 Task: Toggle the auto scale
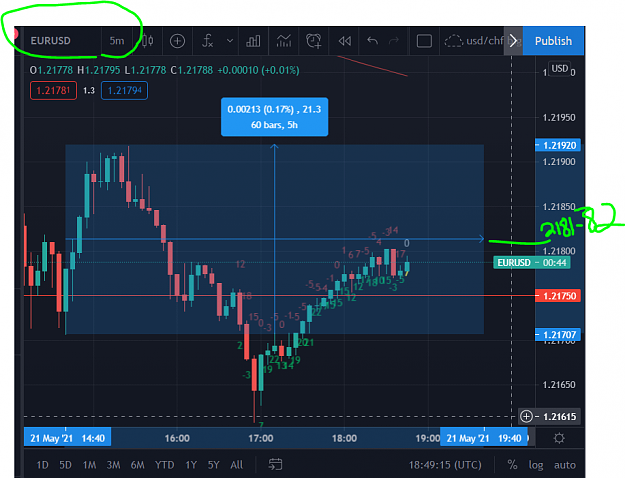pos(565,465)
